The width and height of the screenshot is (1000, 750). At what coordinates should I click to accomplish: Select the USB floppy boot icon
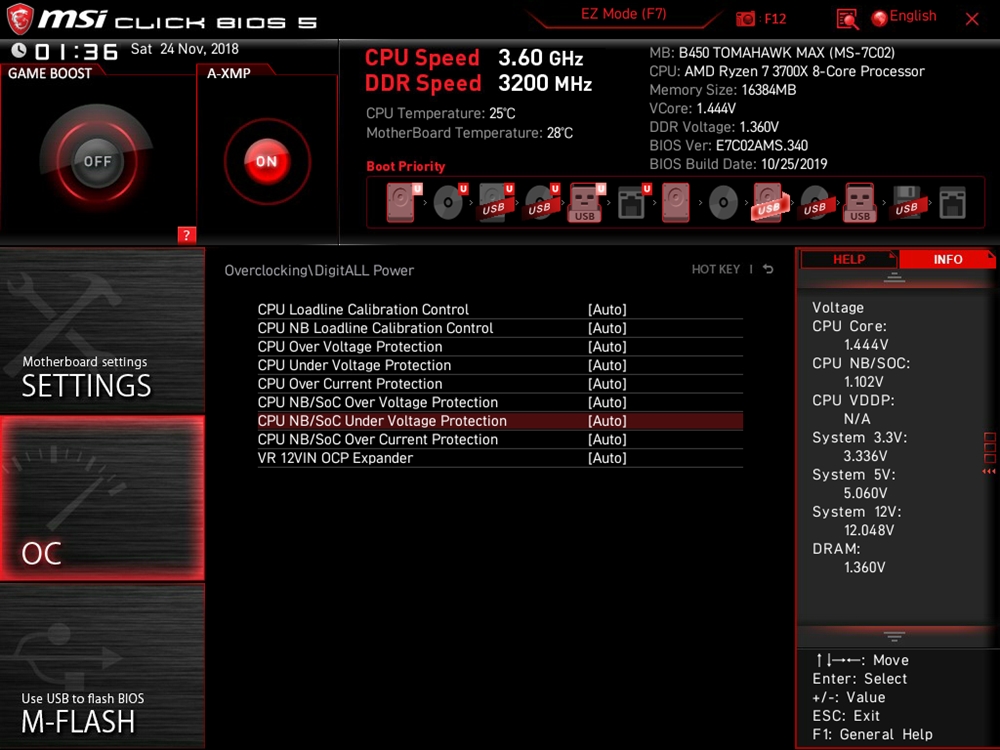point(907,202)
